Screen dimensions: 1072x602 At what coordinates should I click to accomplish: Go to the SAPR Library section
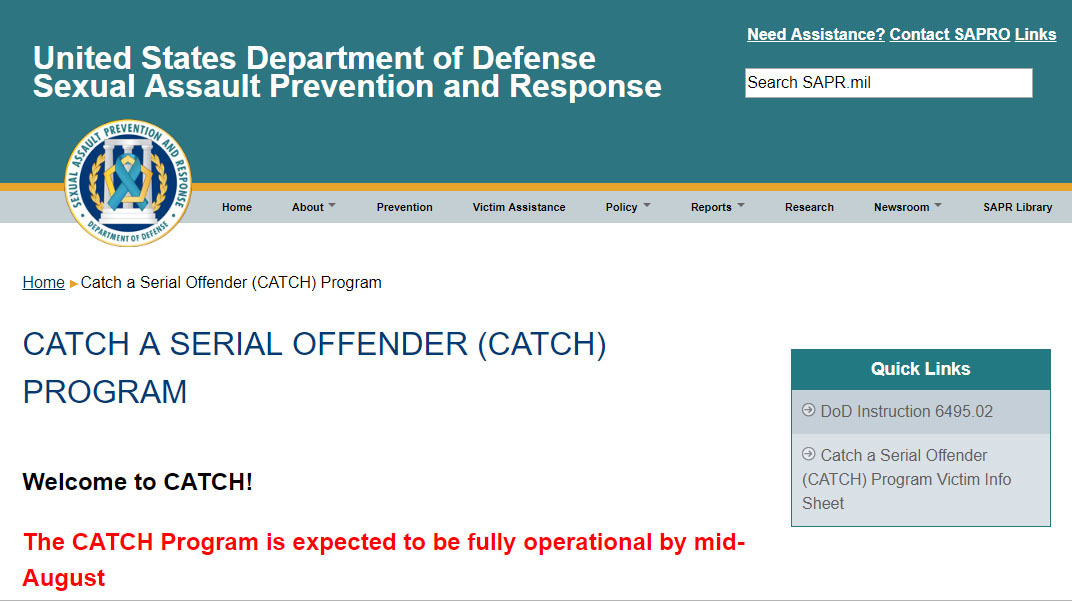(1018, 207)
